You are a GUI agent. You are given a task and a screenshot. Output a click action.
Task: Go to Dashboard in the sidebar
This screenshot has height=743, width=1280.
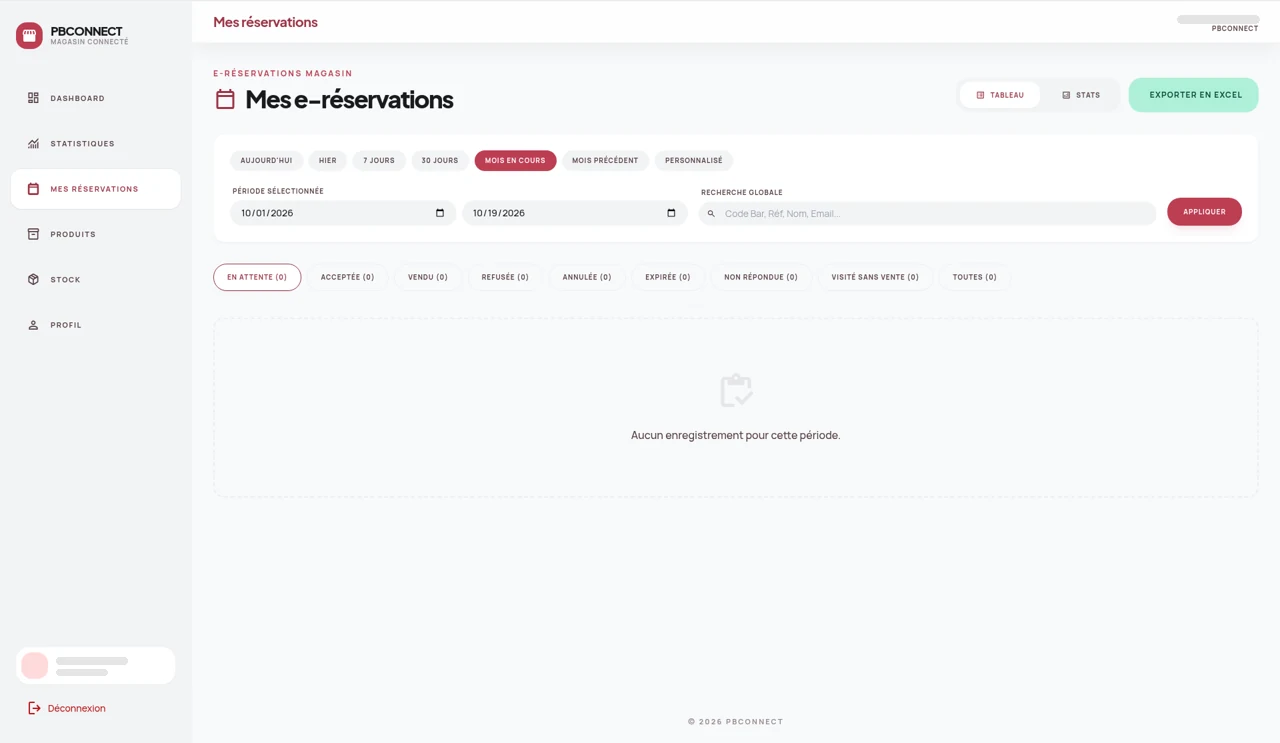point(96,98)
